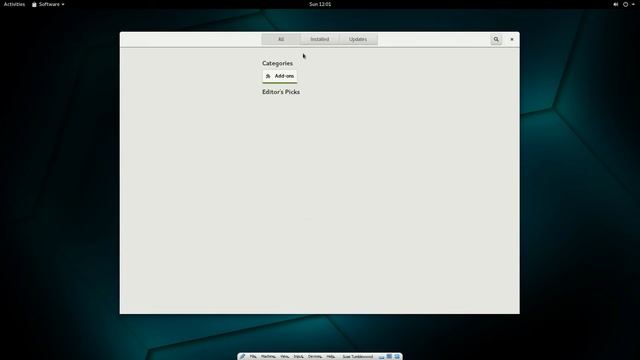Open the Software application menu

tap(48, 4)
